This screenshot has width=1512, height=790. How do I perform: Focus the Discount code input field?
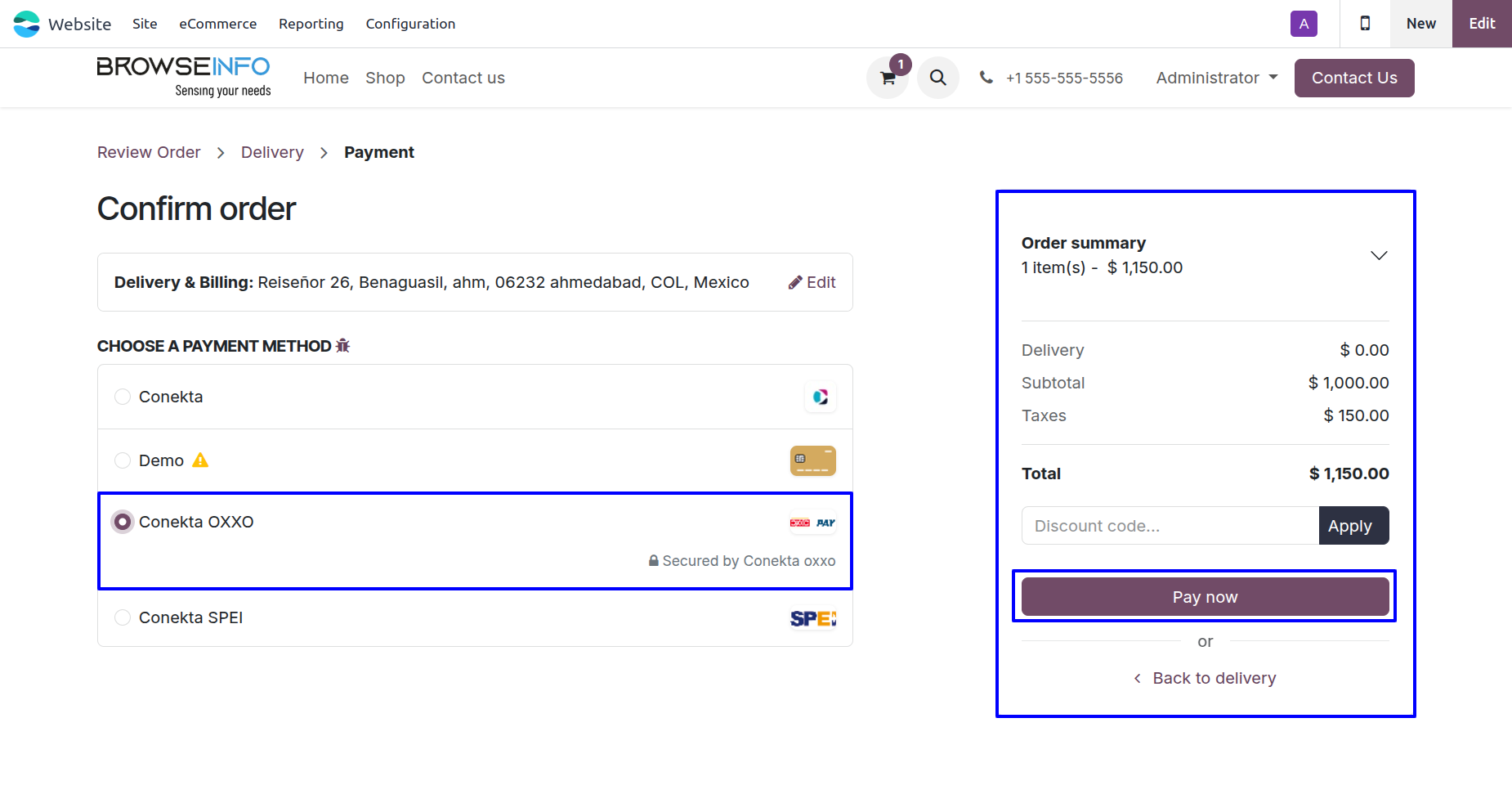[x=1170, y=526]
